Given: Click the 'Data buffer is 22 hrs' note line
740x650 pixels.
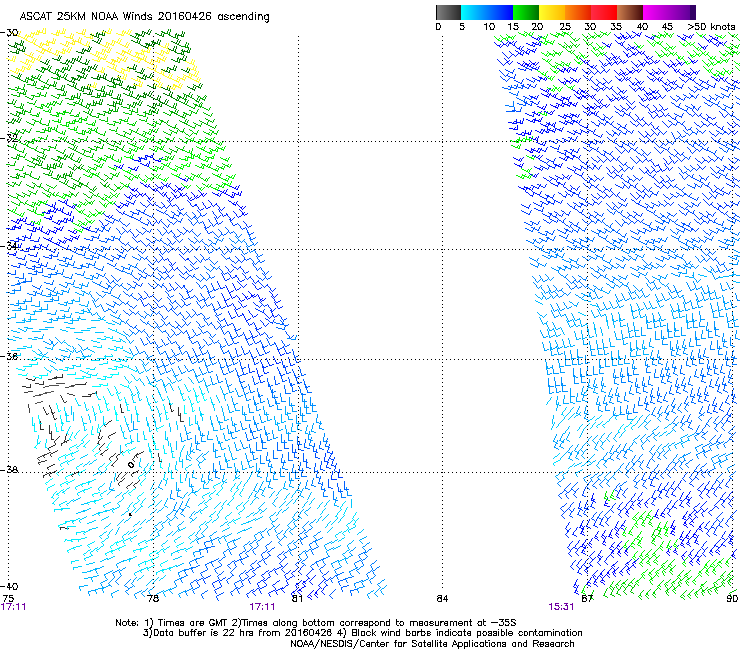Looking at the screenshot, I should (x=237, y=633).
